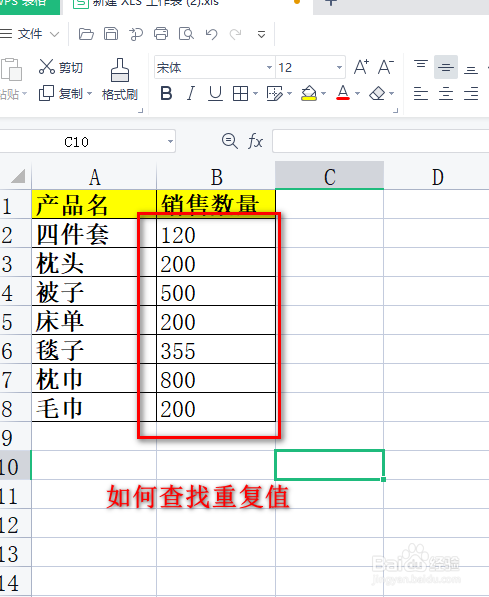Toggle bold formatting
The height and width of the screenshot is (597, 489).
click(x=166, y=93)
